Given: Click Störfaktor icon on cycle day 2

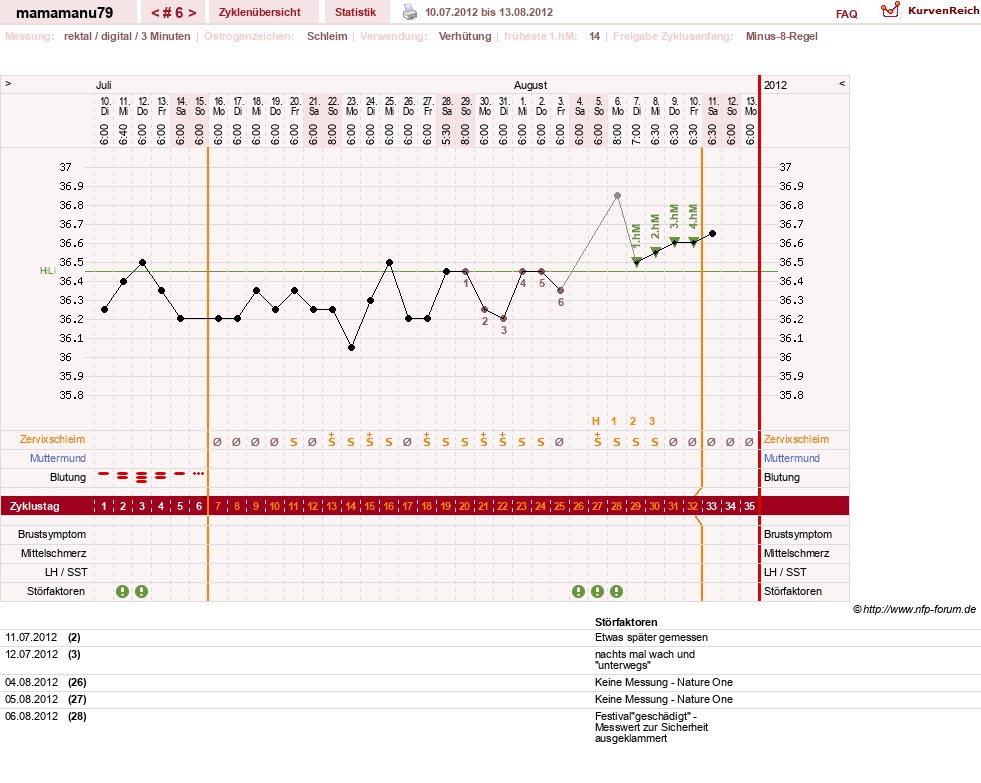Looking at the screenshot, I should tap(123, 591).
